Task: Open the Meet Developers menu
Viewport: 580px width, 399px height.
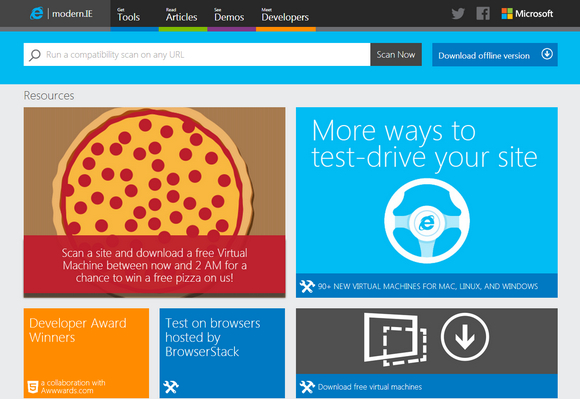Action: click(x=285, y=15)
